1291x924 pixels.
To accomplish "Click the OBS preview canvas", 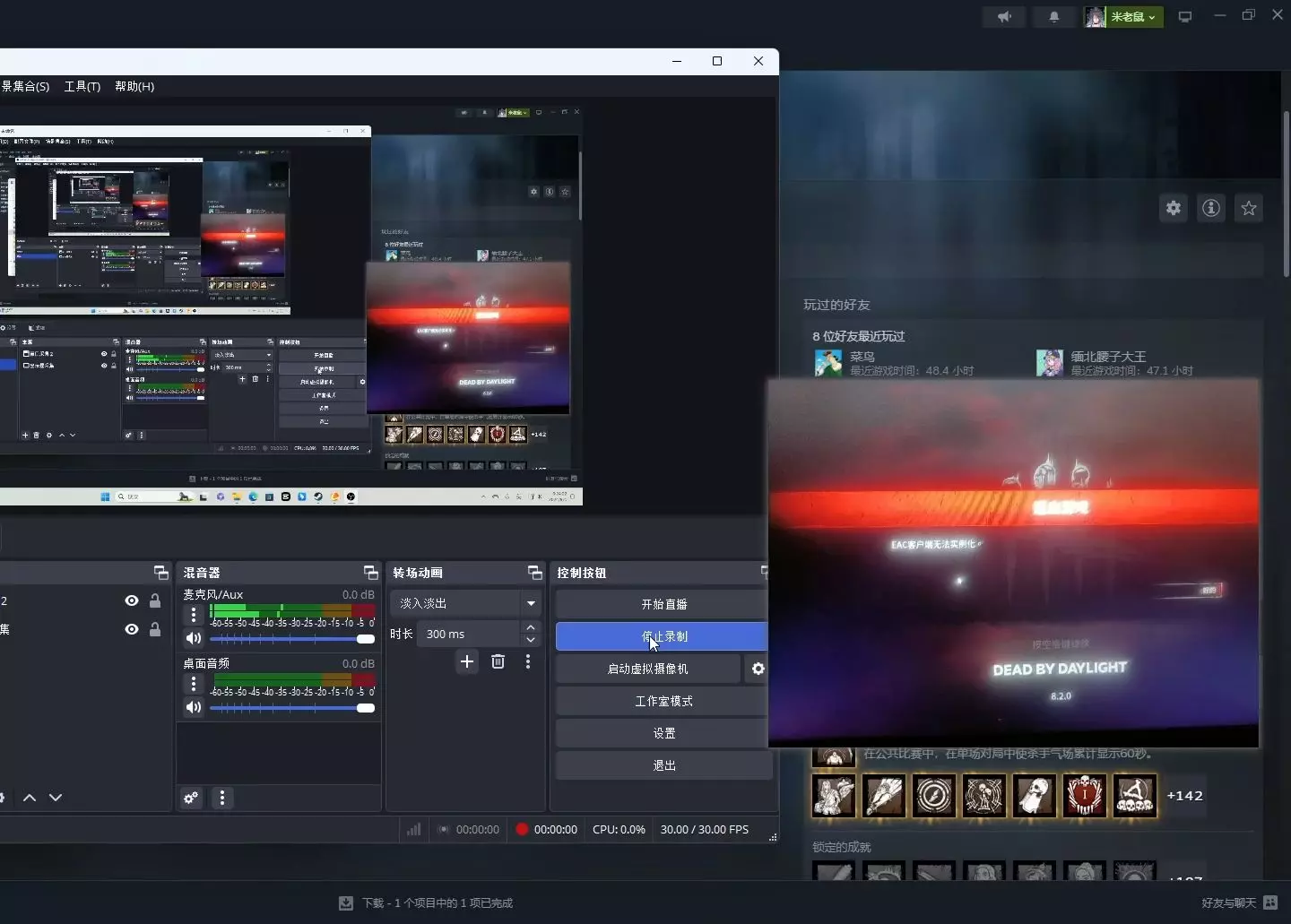I will (x=291, y=305).
